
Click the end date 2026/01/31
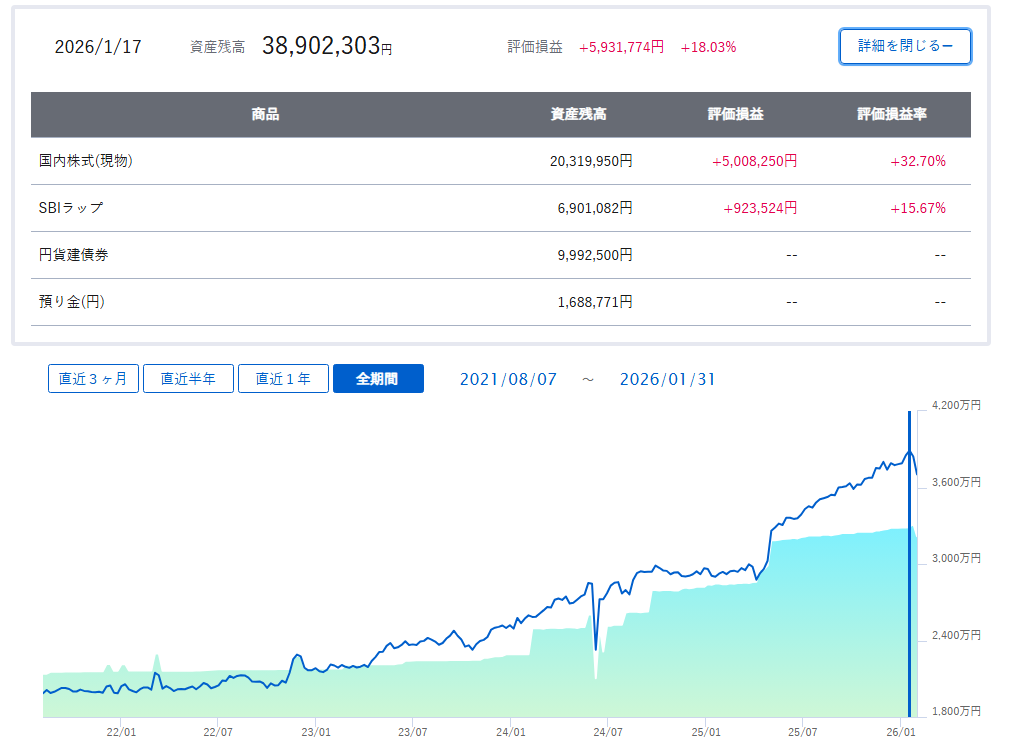(x=667, y=379)
